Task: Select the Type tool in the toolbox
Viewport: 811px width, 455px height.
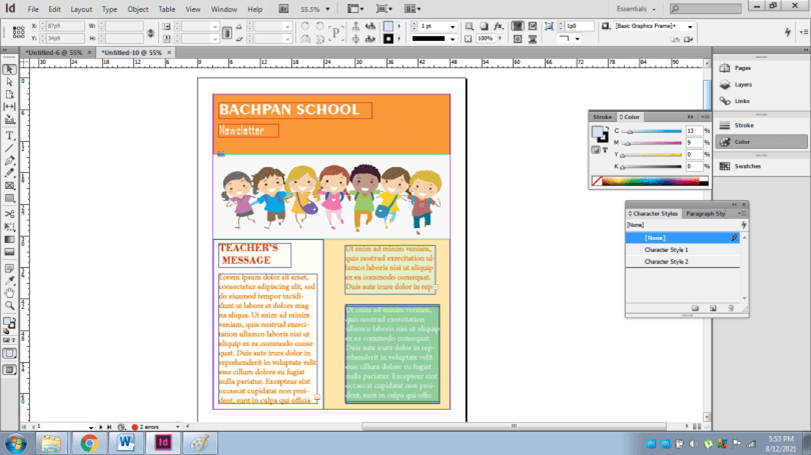Action: pos(10,135)
